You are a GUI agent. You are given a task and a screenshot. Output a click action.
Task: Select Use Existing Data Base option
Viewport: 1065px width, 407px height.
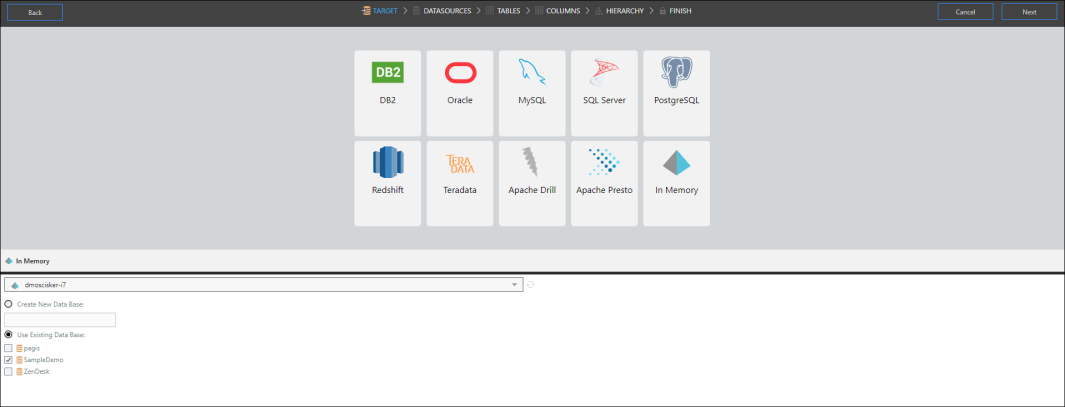[x=8, y=334]
